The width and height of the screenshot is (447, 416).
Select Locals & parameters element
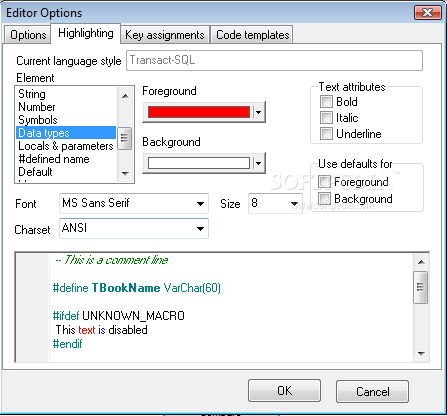click(x=66, y=146)
